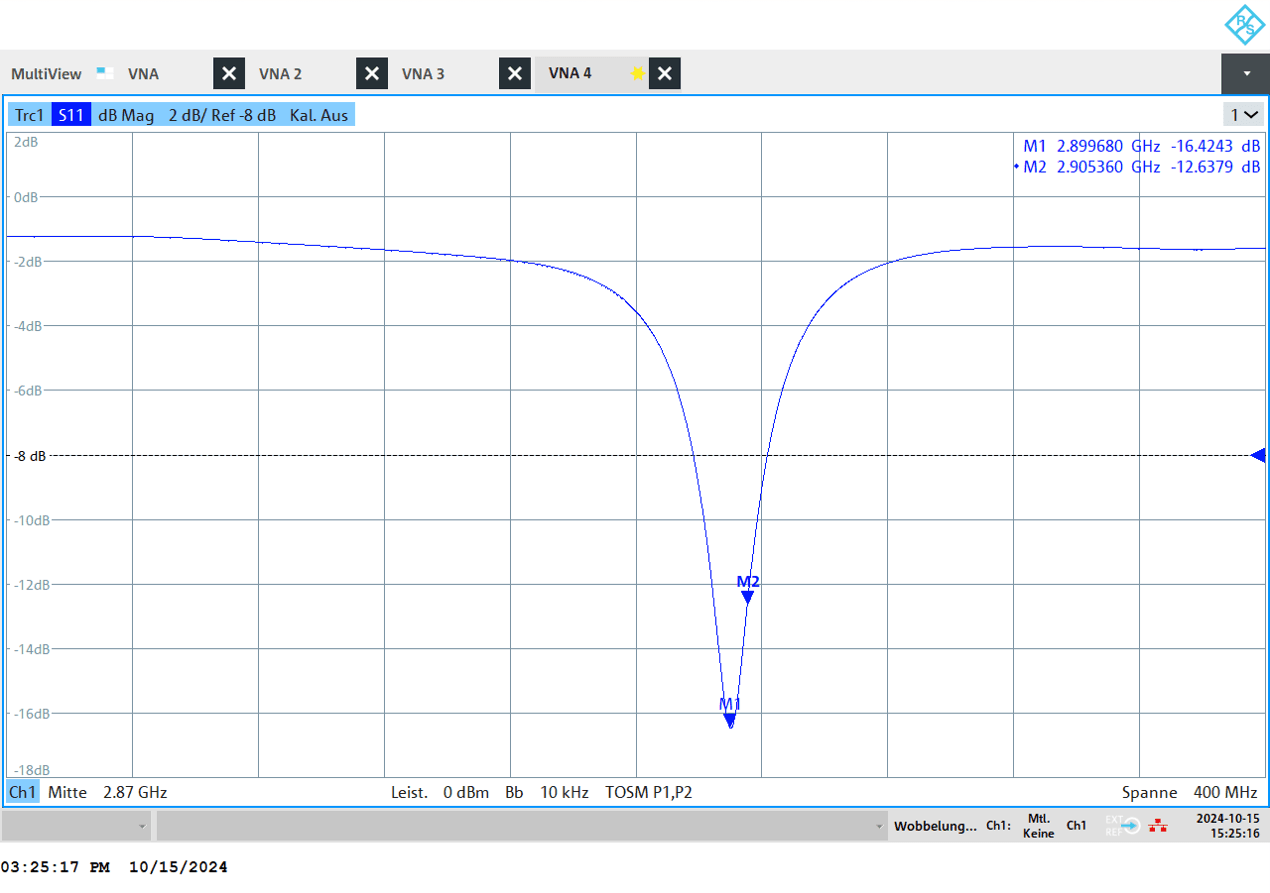Click the M1 marker on the trace
The height and width of the screenshot is (893, 1270).
pyautogui.click(x=730, y=718)
